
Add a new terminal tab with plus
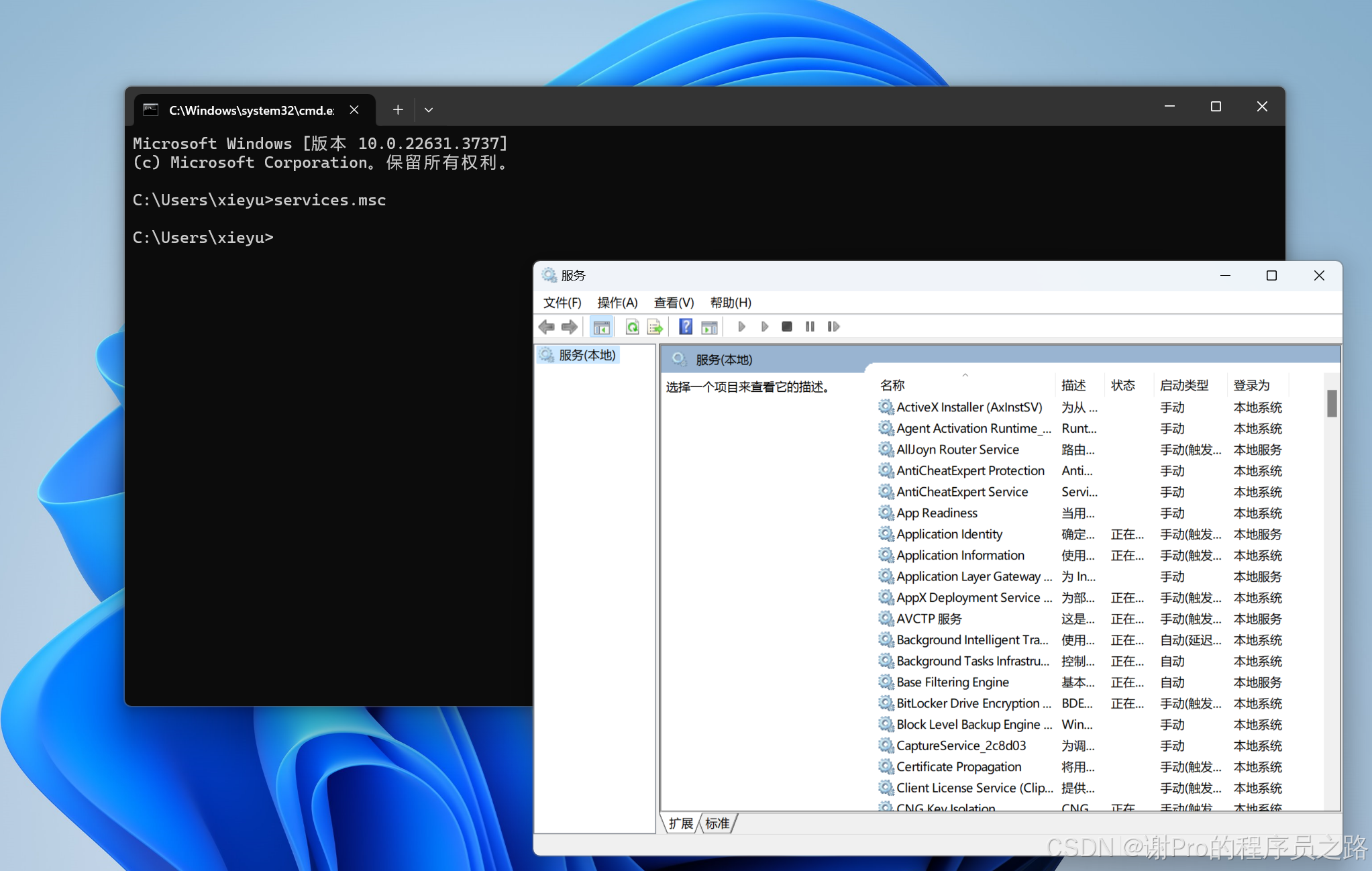pyautogui.click(x=398, y=109)
